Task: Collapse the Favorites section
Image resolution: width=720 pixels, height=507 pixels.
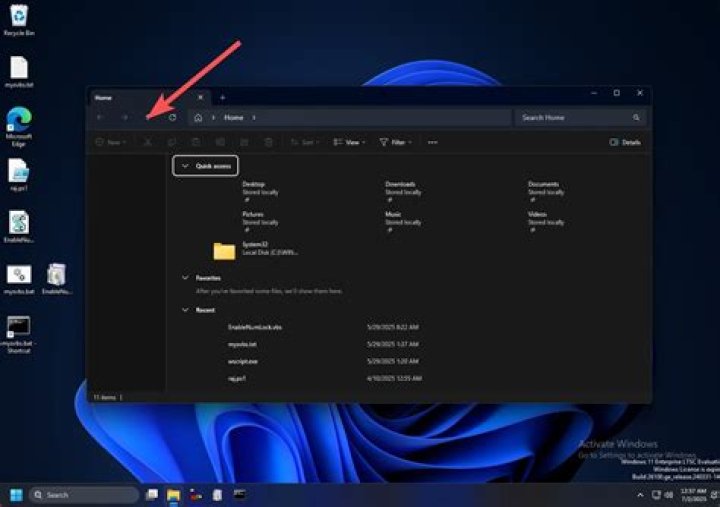Action: [185, 278]
